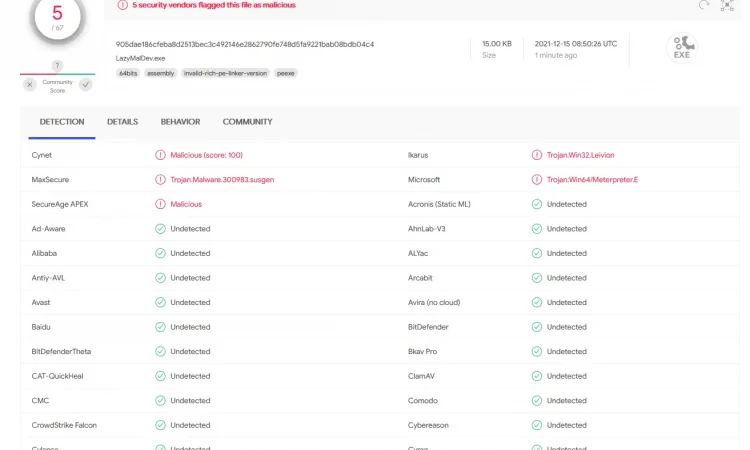This screenshot has width=750, height=450.
Task: Click the Alibaba undetected check icon
Action: 160,253
